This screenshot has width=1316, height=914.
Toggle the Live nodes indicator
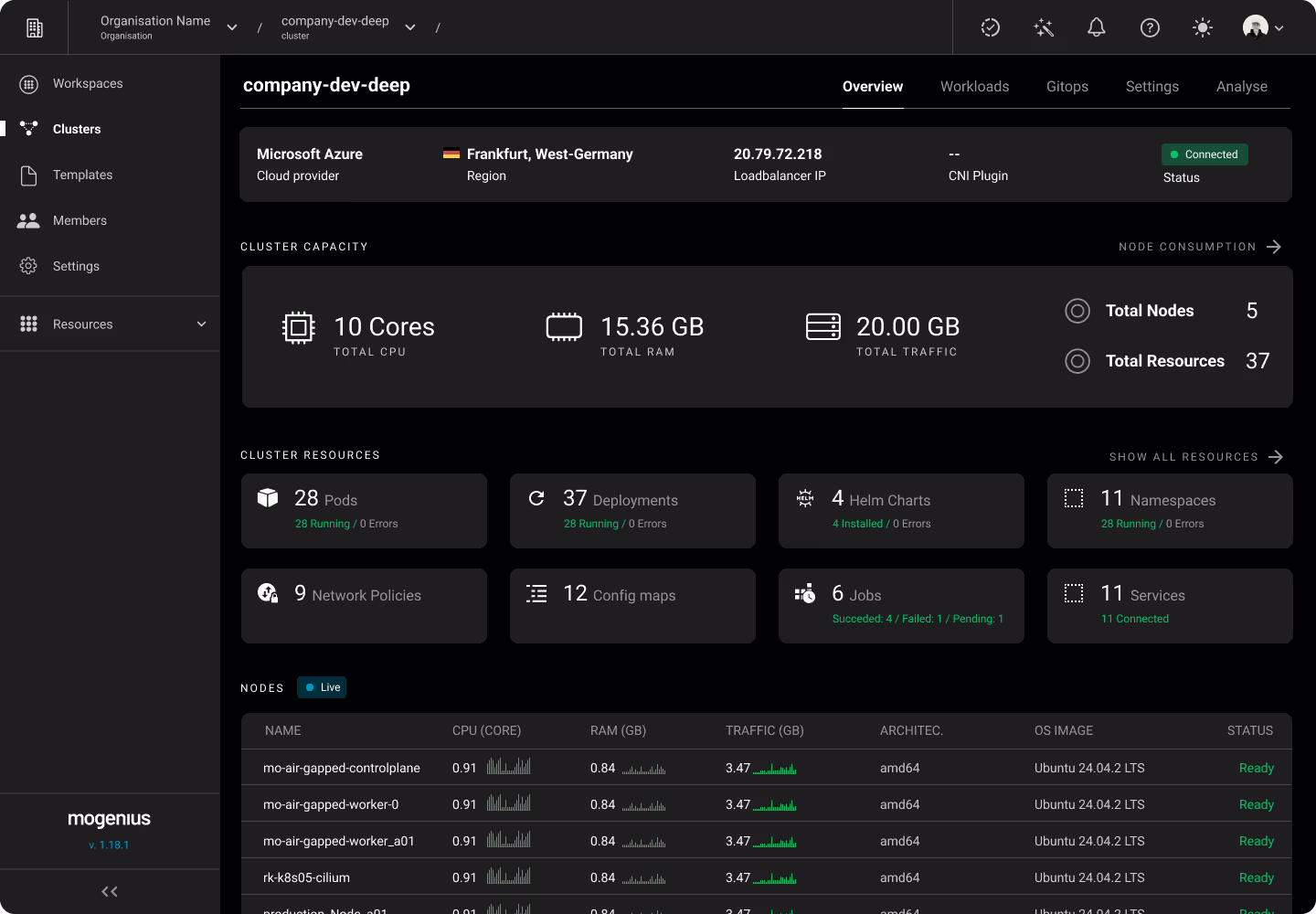pyautogui.click(x=322, y=687)
